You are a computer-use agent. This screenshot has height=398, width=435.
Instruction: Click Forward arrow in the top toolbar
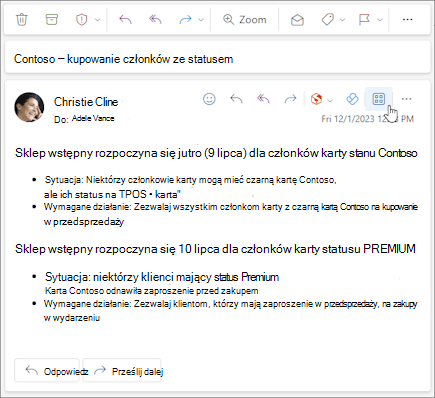pyautogui.click(x=185, y=20)
